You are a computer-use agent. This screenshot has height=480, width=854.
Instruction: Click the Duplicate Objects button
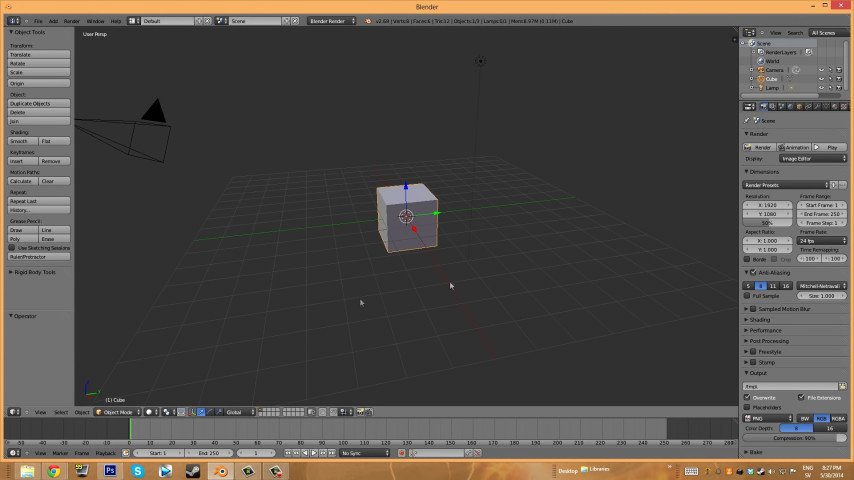(39, 103)
